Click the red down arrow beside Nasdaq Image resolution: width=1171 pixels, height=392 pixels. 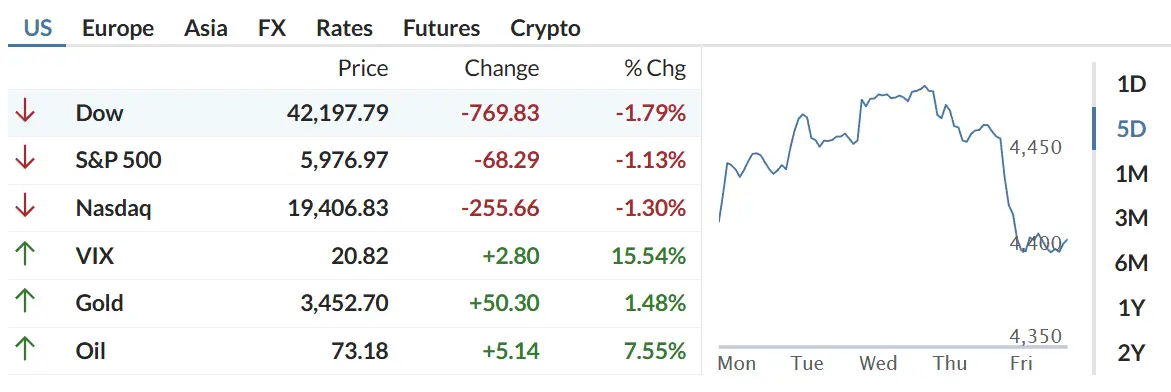coord(25,207)
